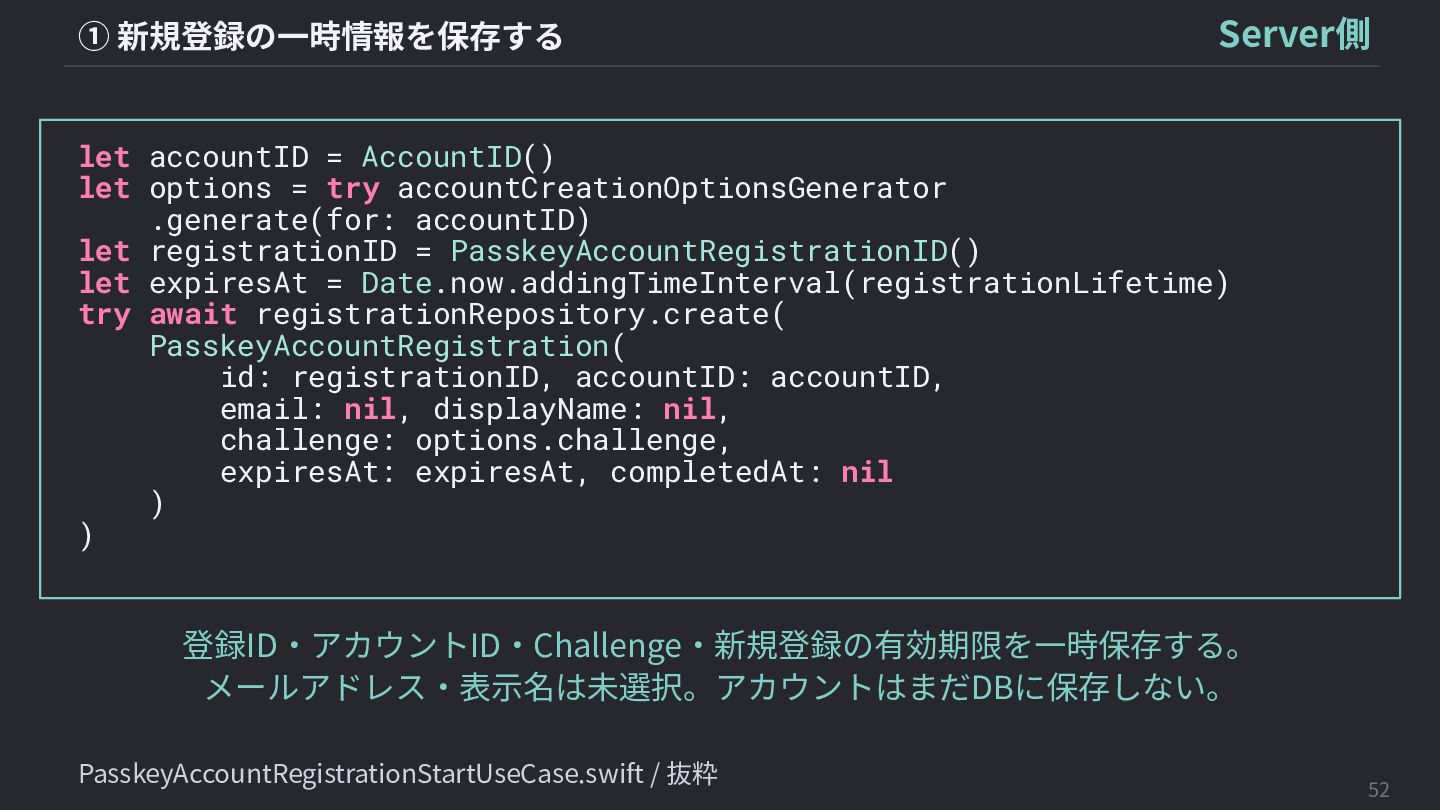Select PasskeyAccountRegistration( type in code
Viewport: 1440px width, 810px height.
point(388,346)
